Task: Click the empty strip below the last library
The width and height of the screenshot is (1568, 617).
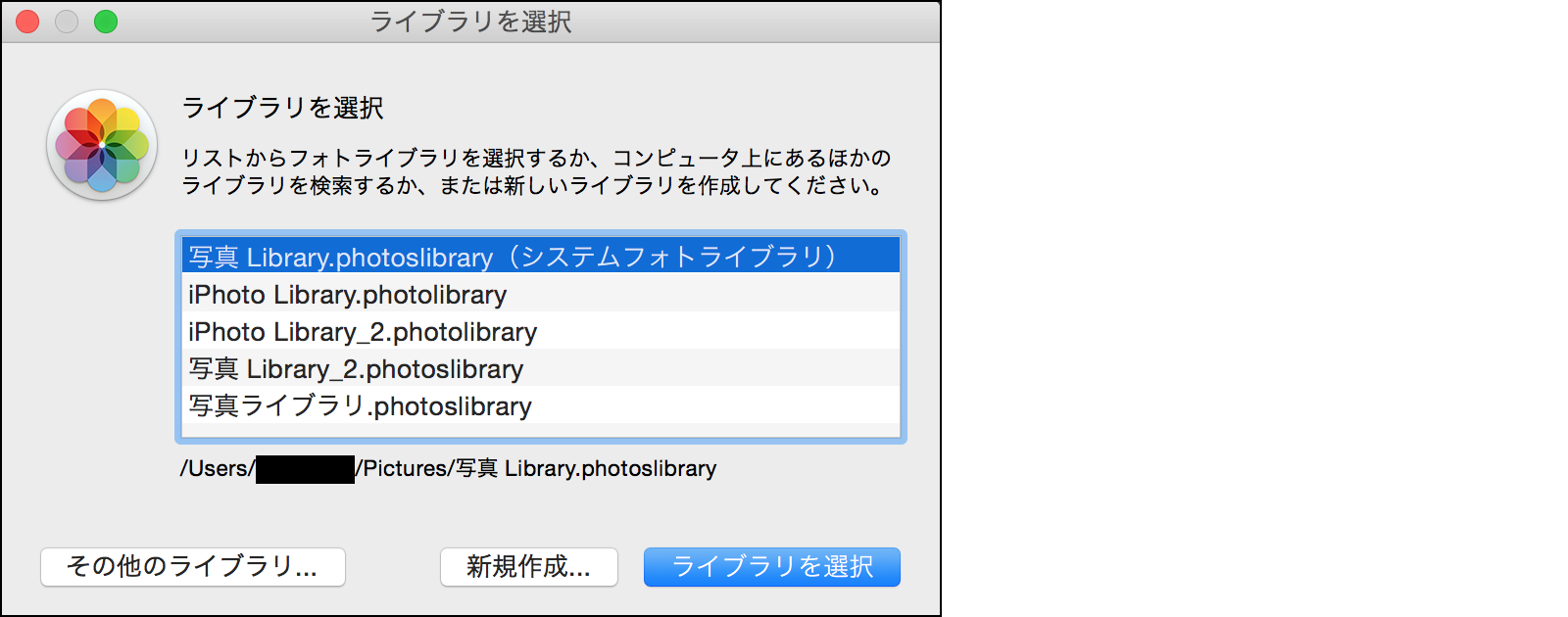Action: click(x=539, y=431)
